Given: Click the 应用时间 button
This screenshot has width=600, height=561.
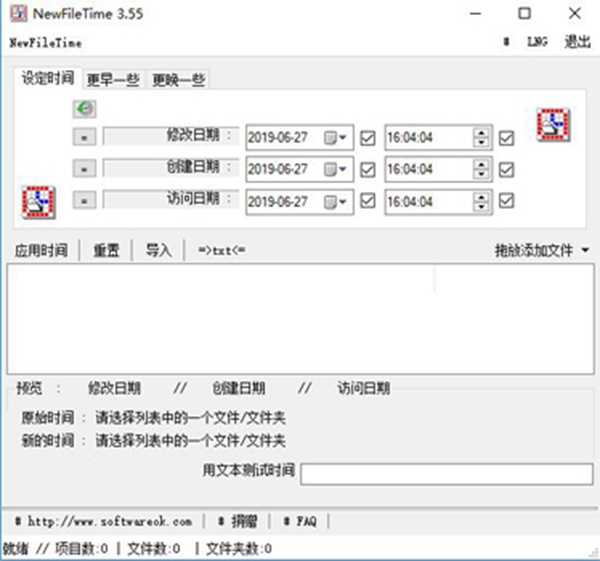Looking at the screenshot, I should [41, 251].
